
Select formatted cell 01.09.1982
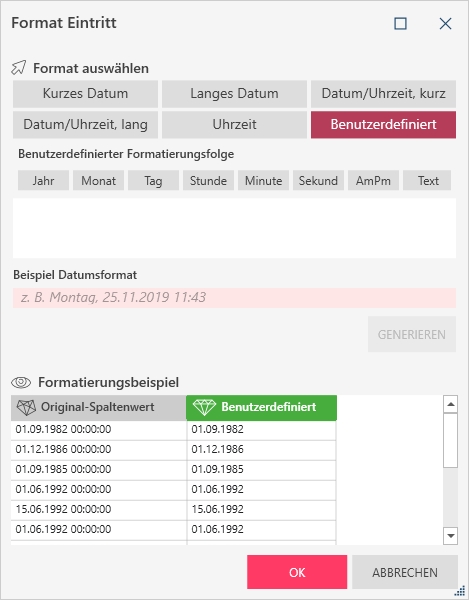tap(262, 430)
